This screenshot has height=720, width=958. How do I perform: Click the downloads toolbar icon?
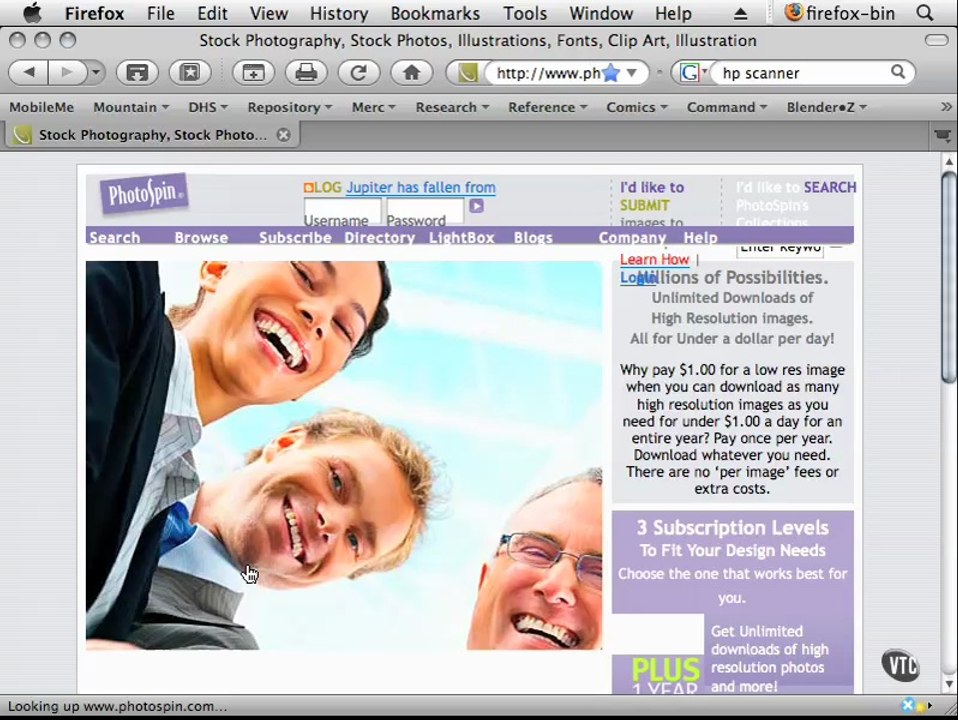[137, 73]
